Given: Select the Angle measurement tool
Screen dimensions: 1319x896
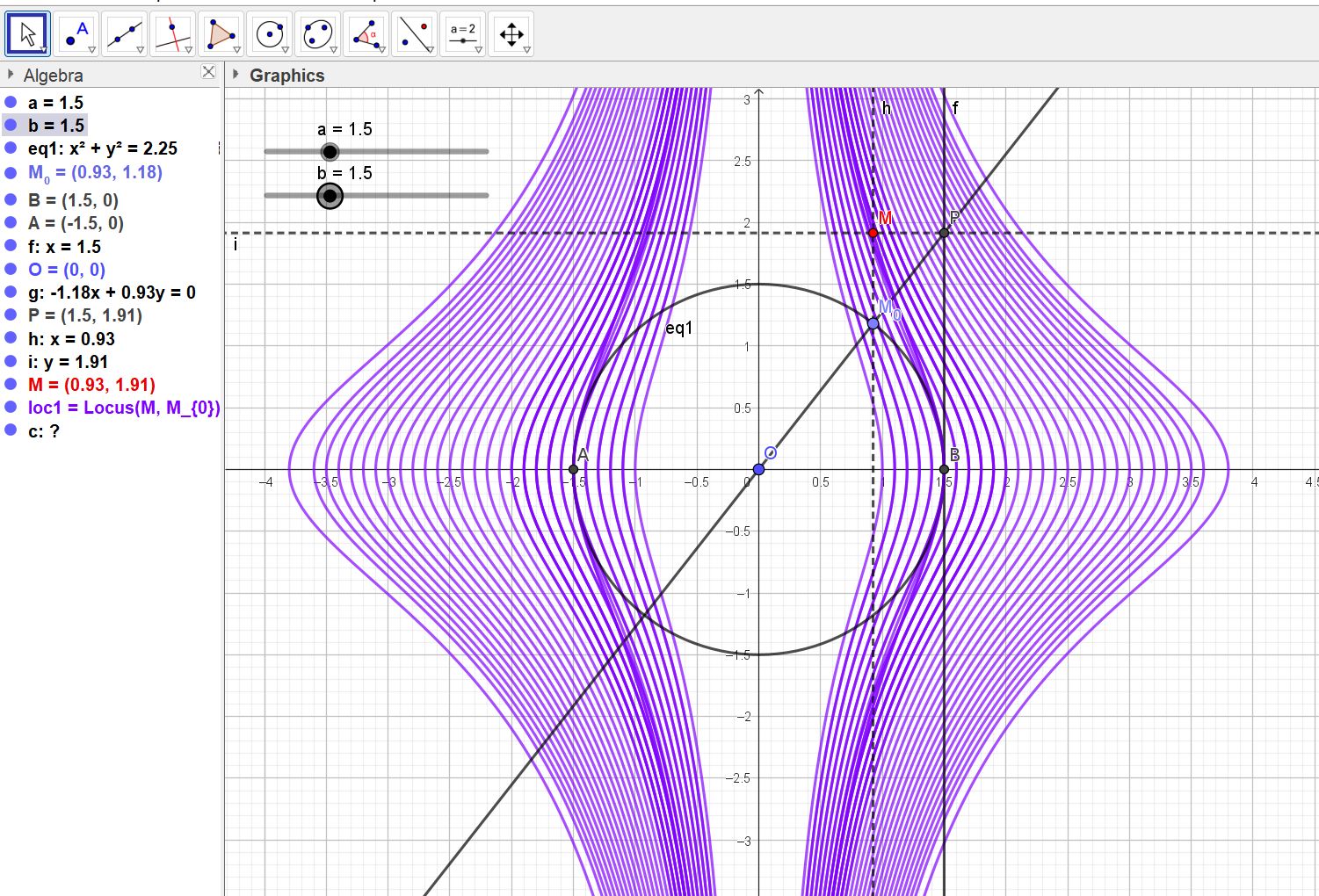Looking at the screenshot, I should coord(366,34).
